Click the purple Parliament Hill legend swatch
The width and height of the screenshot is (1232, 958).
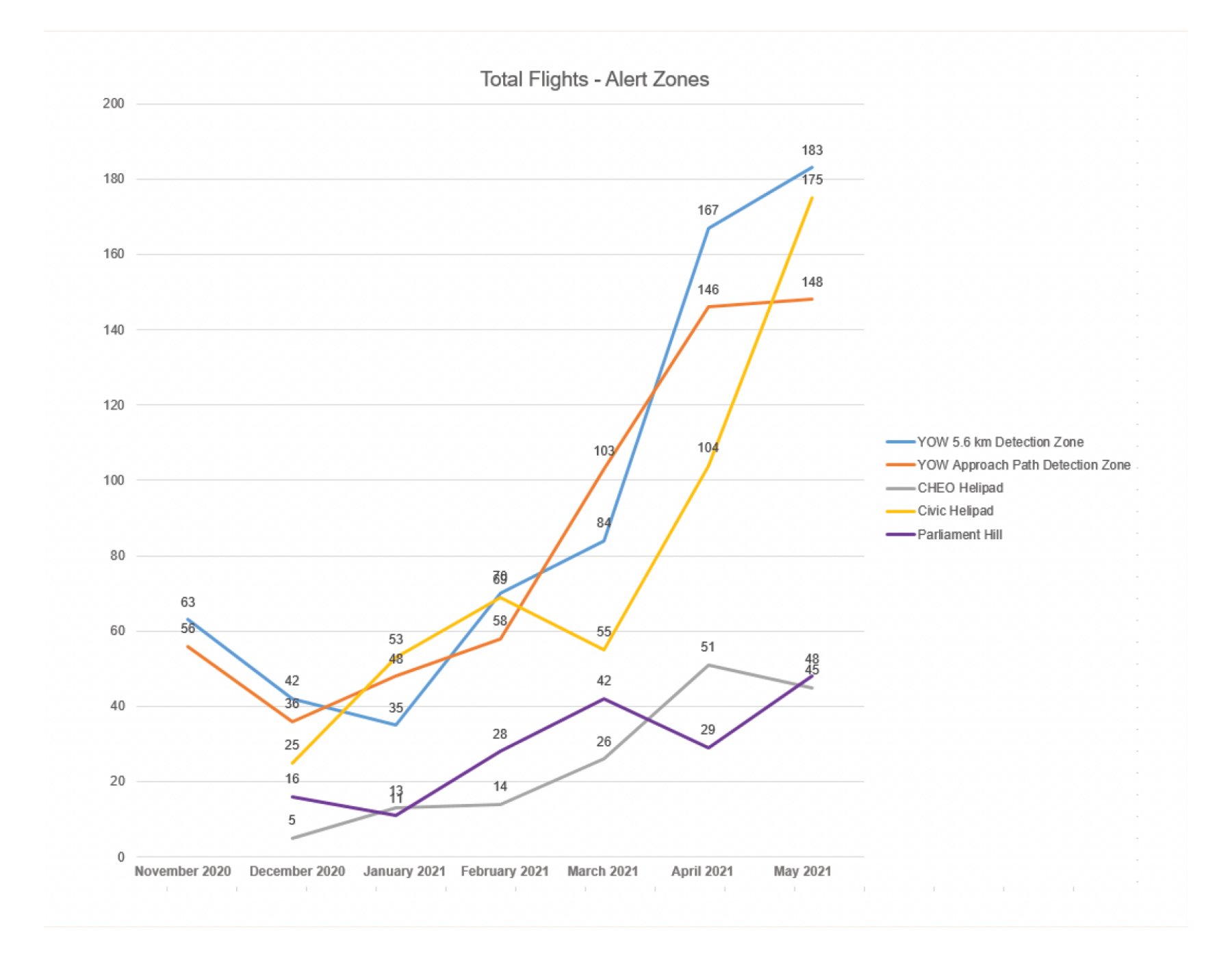click(x=900, y=534)
